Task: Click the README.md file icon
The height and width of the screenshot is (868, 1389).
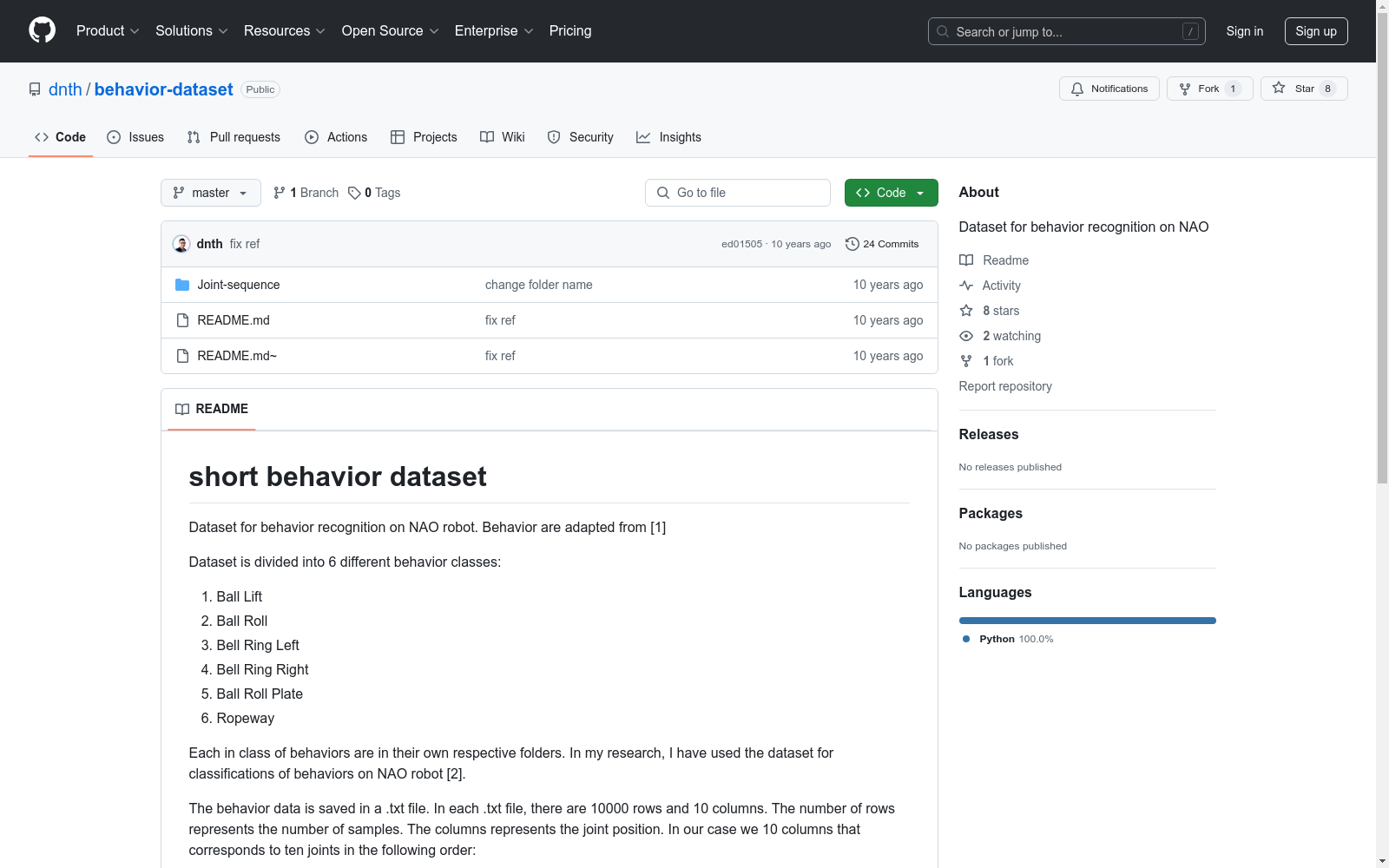Action: 182,320
